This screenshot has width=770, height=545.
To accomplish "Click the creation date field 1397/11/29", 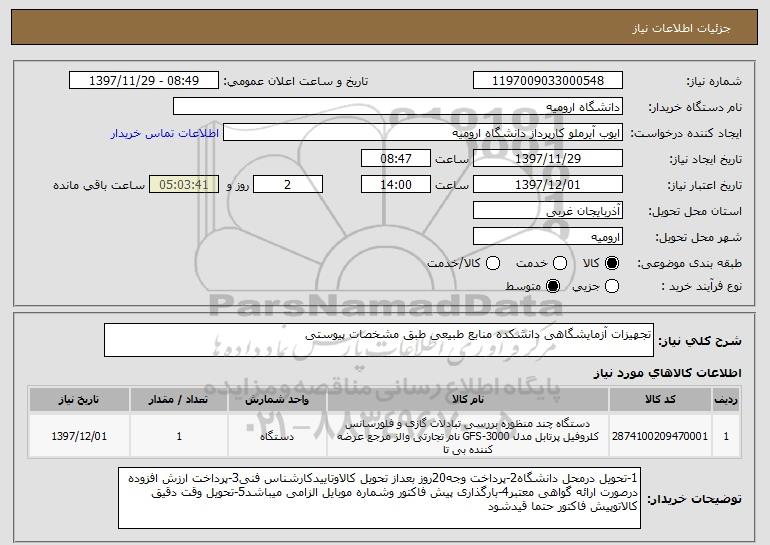I will (548, 159).
